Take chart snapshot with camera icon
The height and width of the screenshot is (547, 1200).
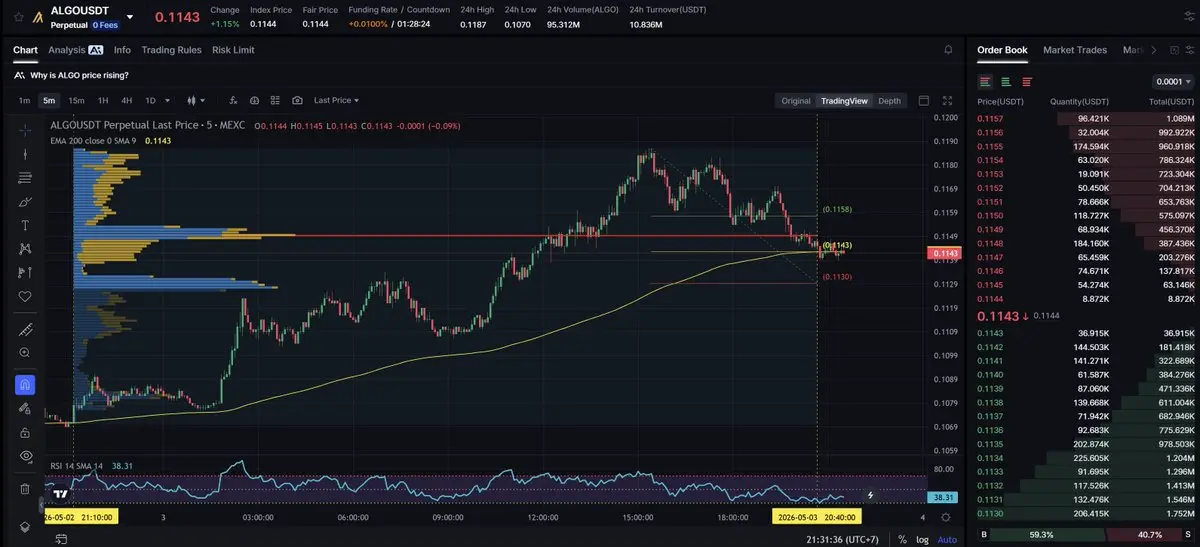[x=297, y=100]
